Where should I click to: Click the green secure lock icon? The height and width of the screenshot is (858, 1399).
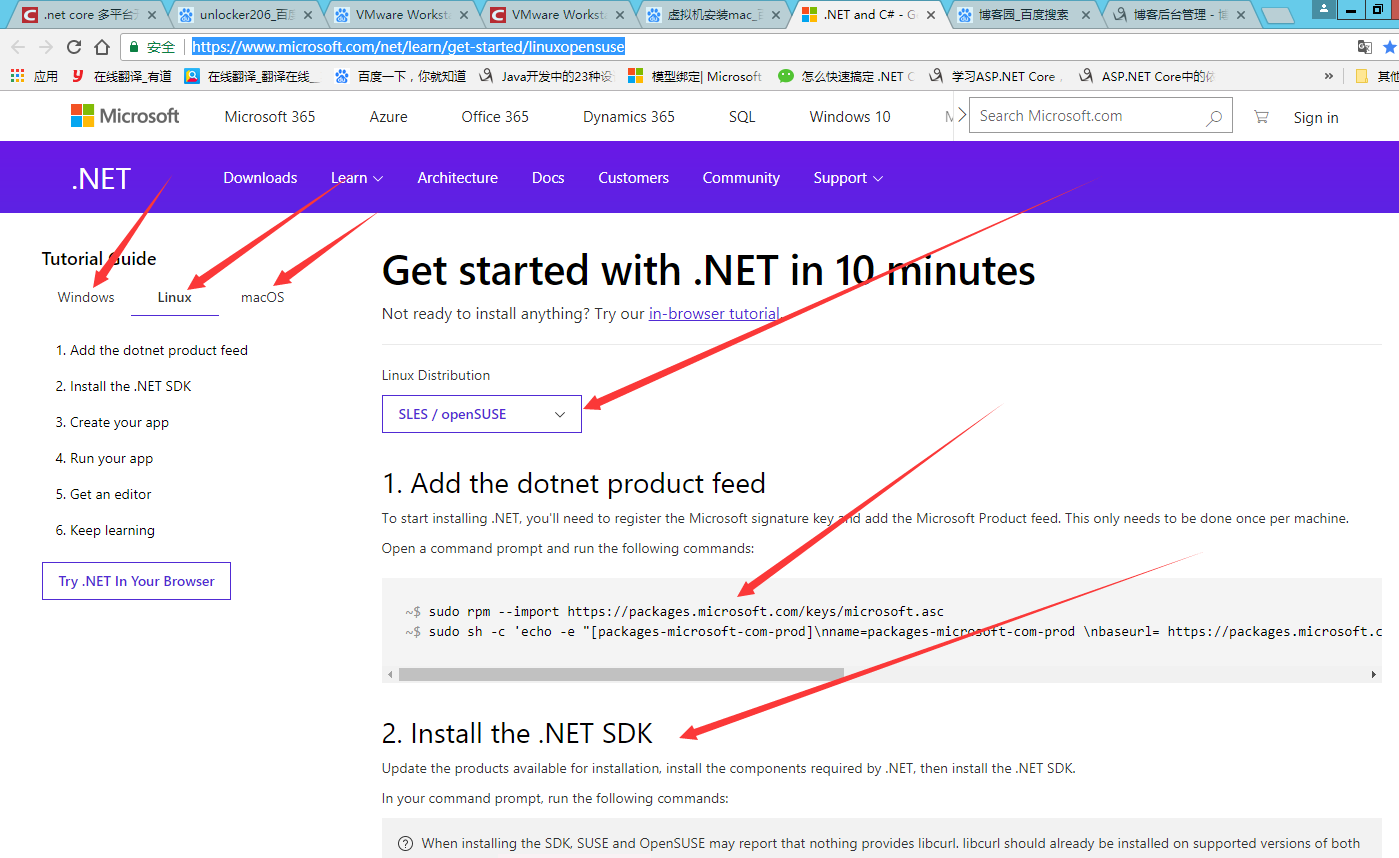[135, 47]
